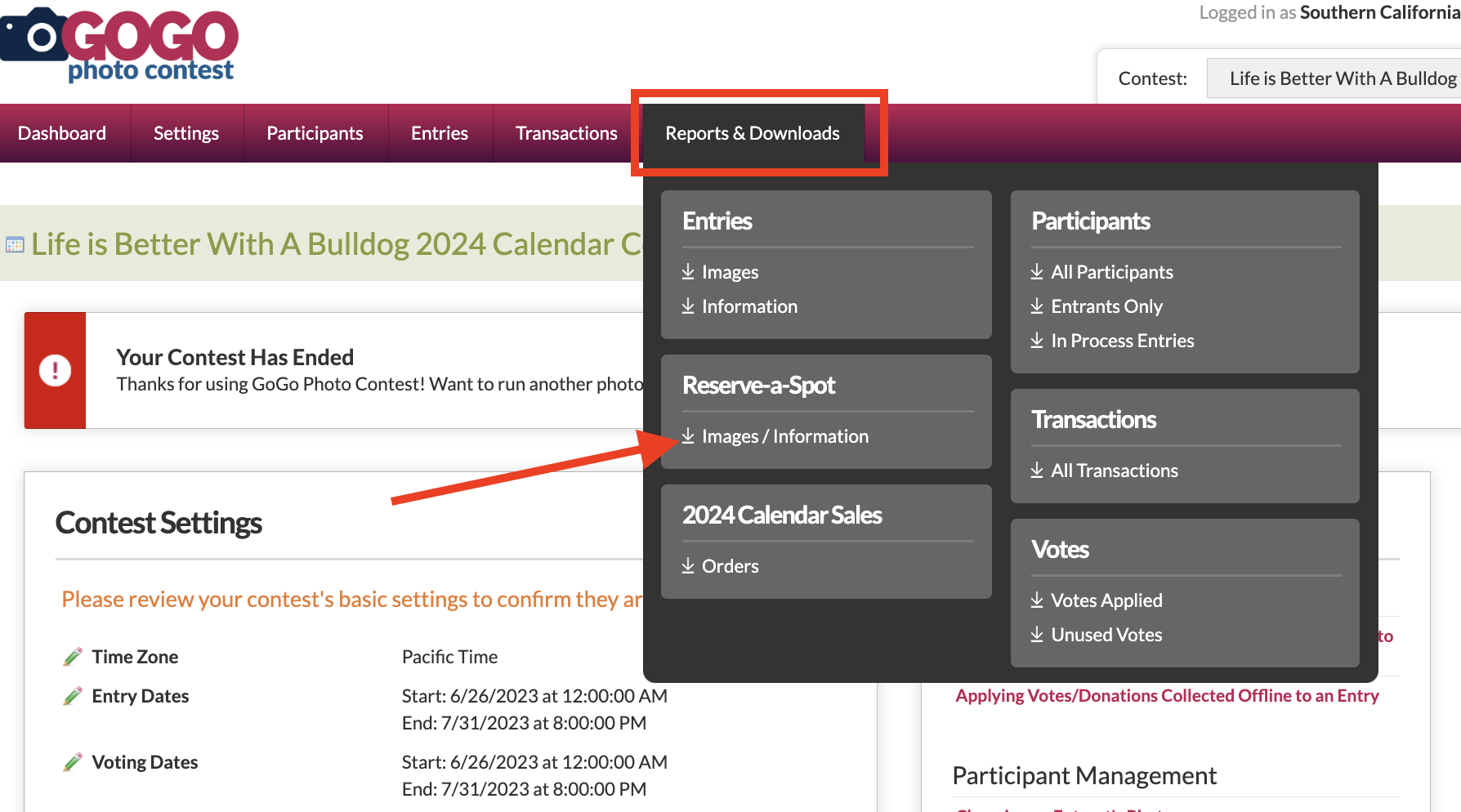Click the download icon beside Unused Votes

(x=1037, y=634)
